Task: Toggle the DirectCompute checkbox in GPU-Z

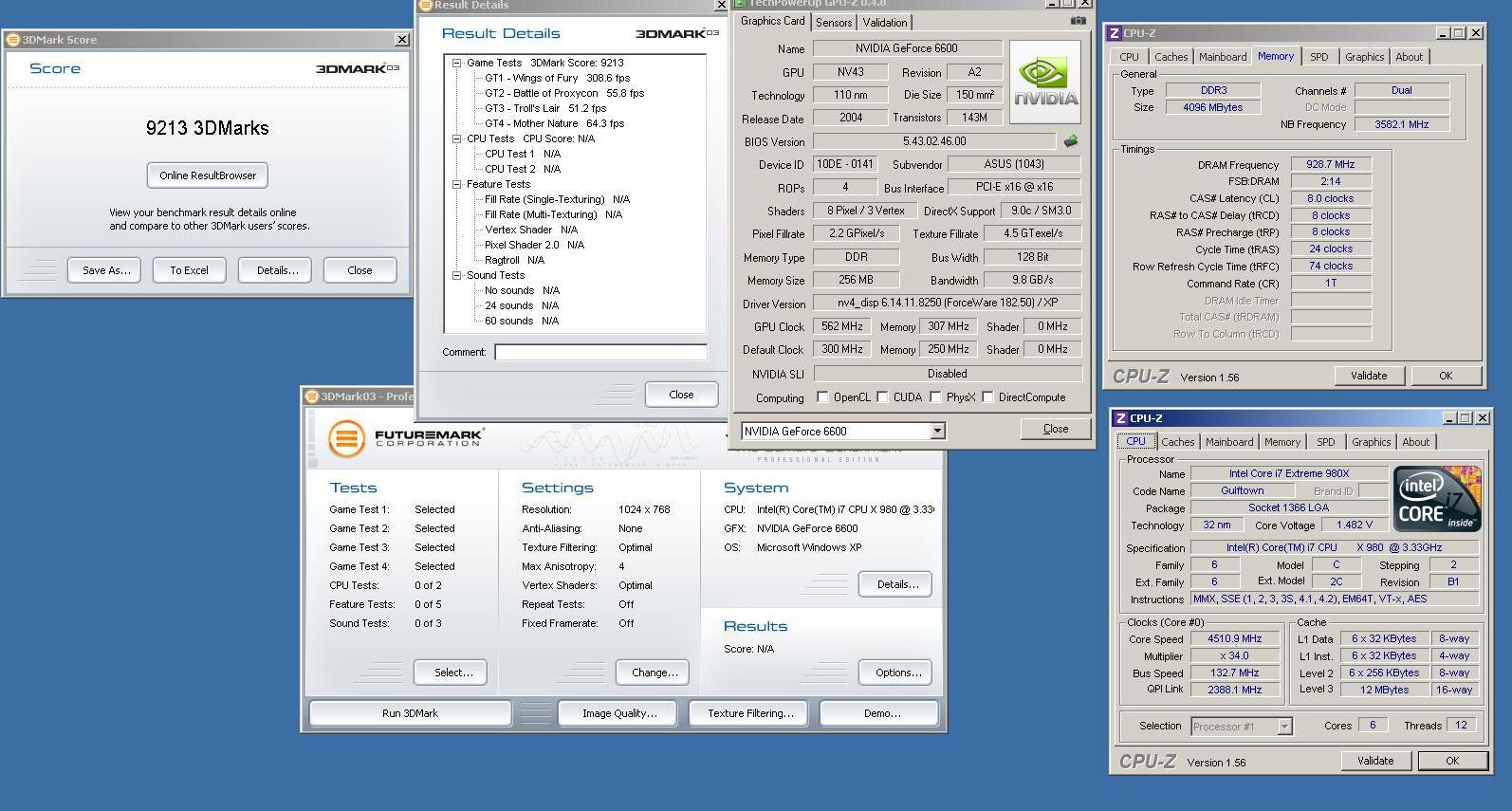Action: pyautogui.click(x=987, y=397)
